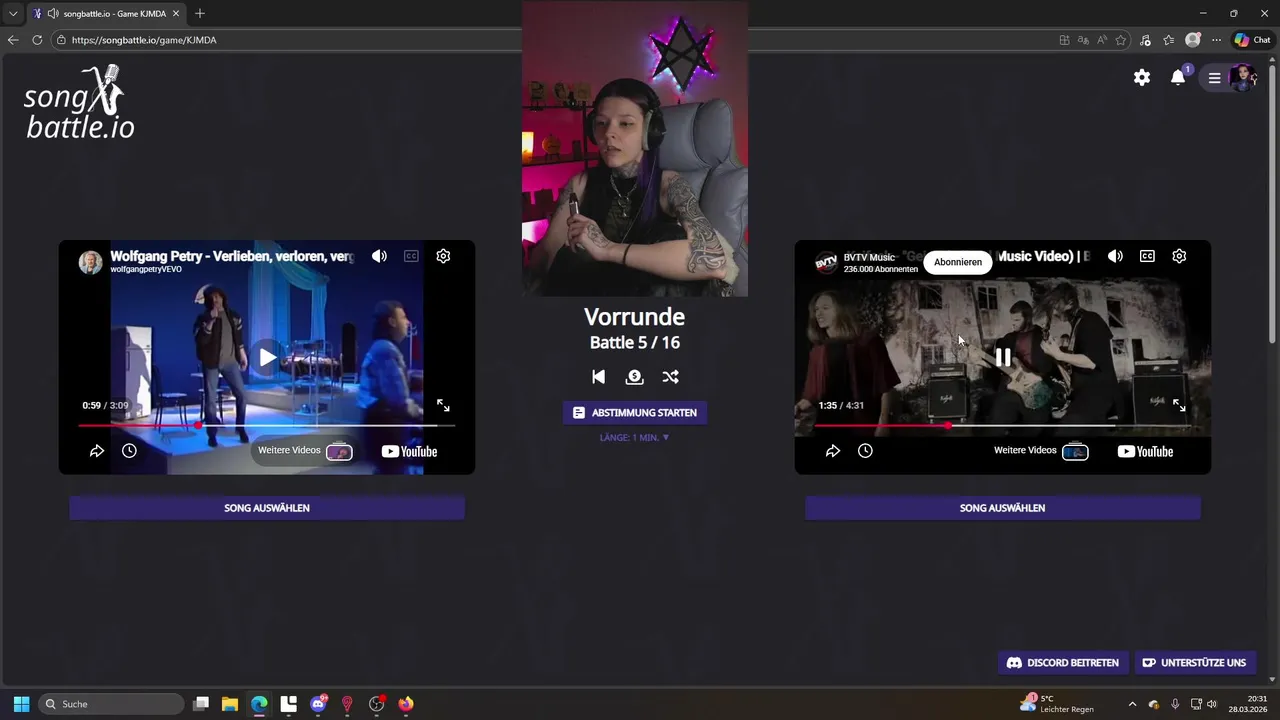This screenshot has height=720, width=1280.
Task: Open Firefox from taskbar
Action: [406, 704]
